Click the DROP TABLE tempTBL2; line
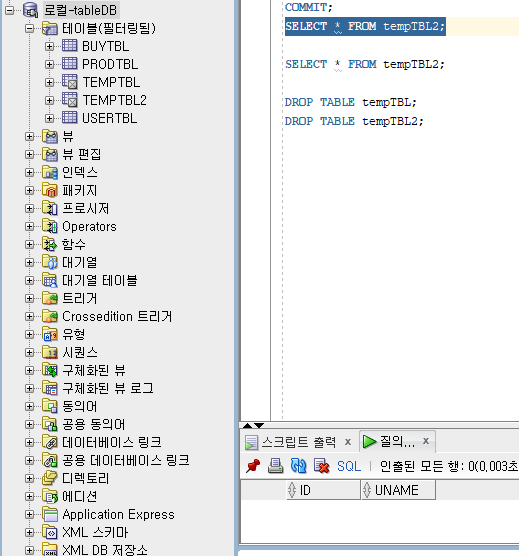The height and width of the screenshot is (556, 519). point(354,121)
